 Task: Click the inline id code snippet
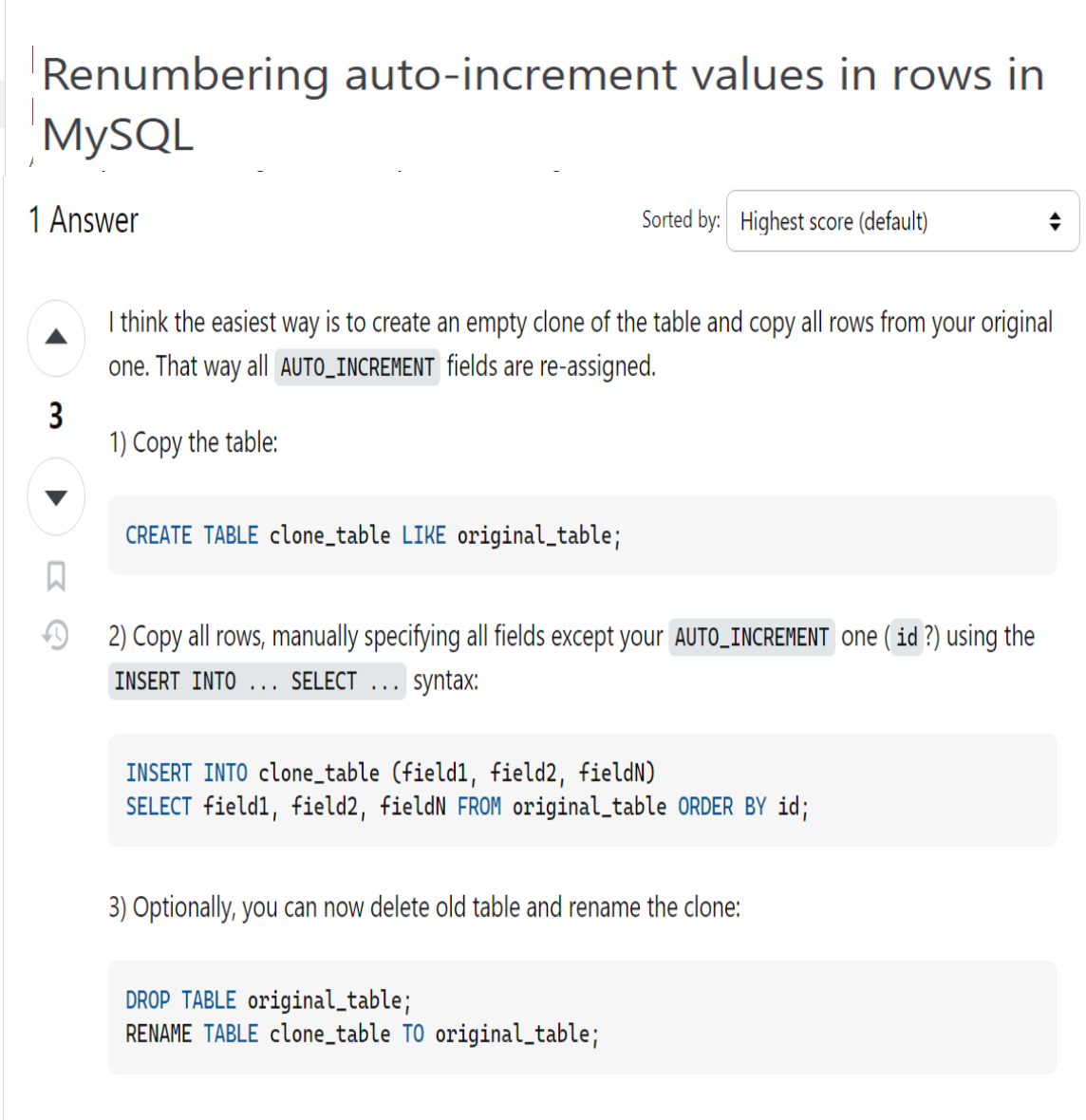click(x=907, y=637)
